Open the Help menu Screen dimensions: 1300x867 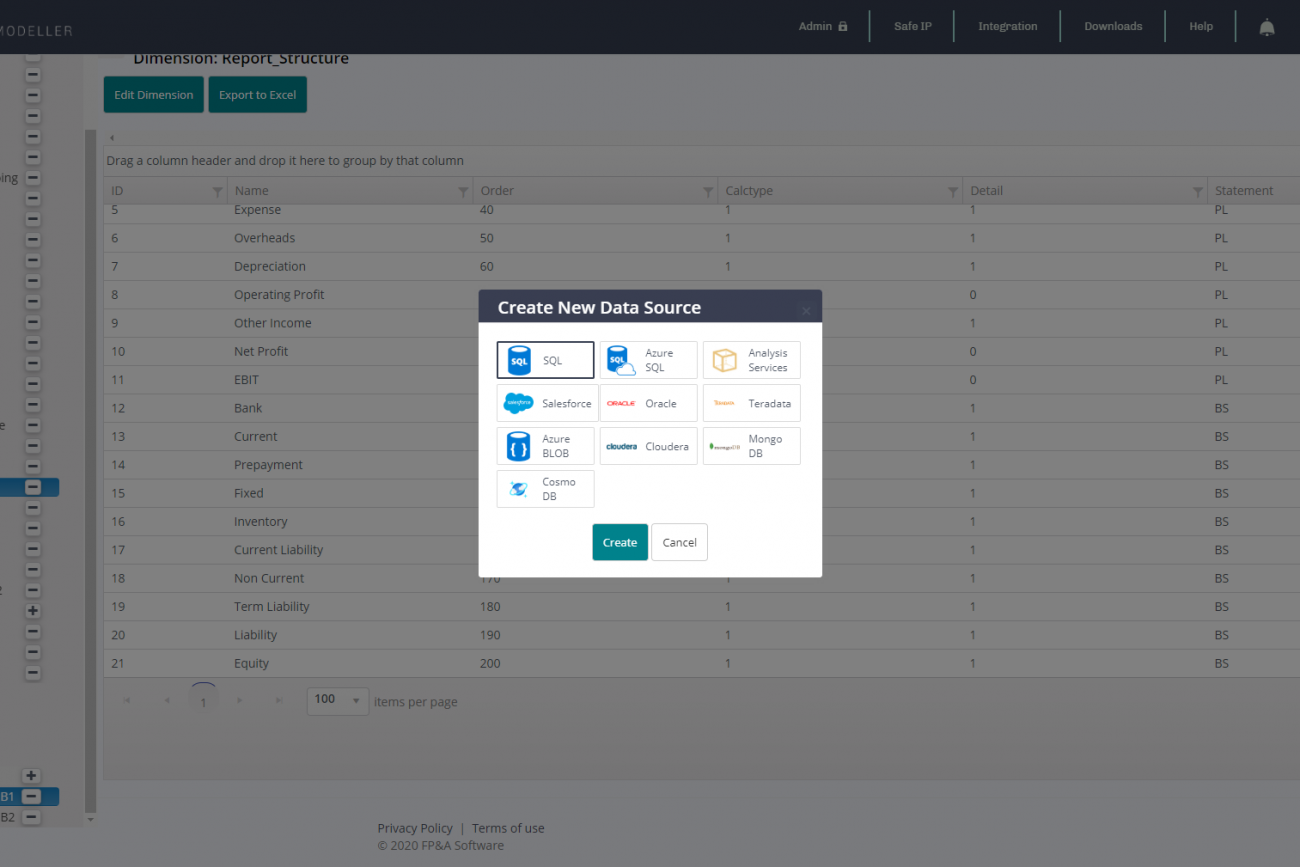pyautogui.click(x=1201, y=26)
